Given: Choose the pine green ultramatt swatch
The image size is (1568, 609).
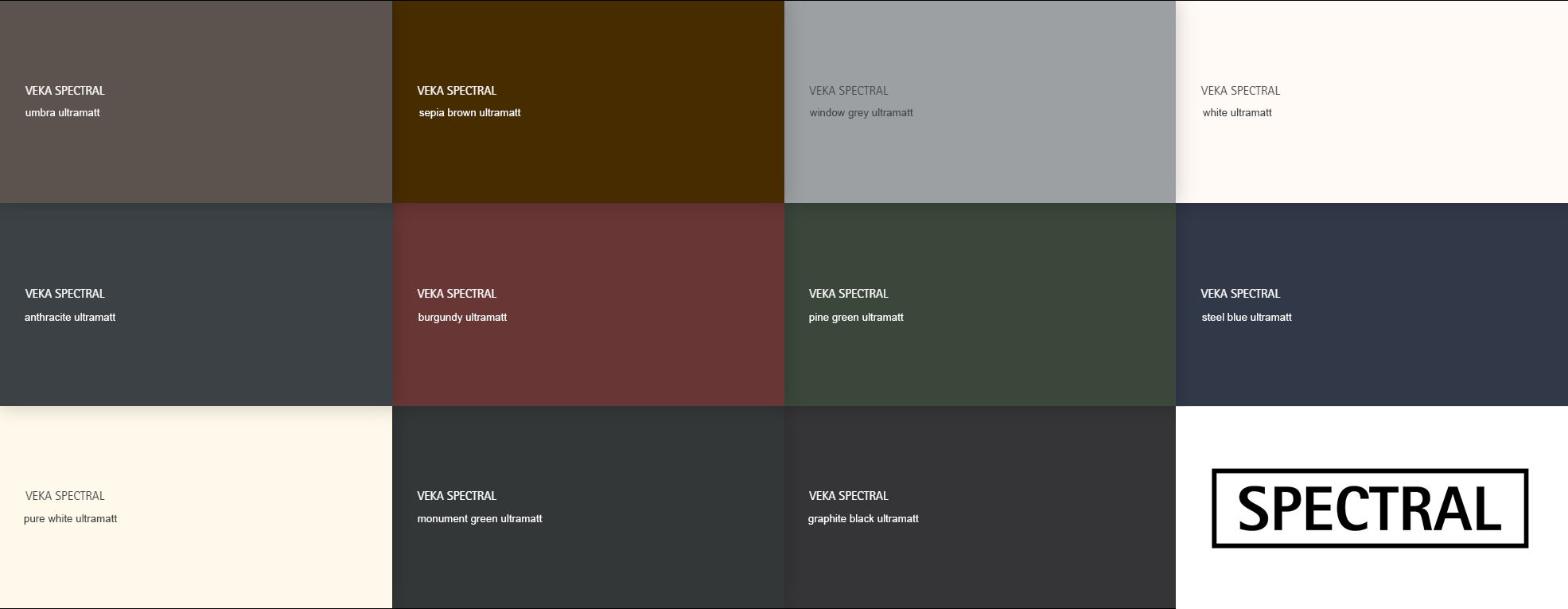Looking at the screenshot, I should click(x=980, y=304).
